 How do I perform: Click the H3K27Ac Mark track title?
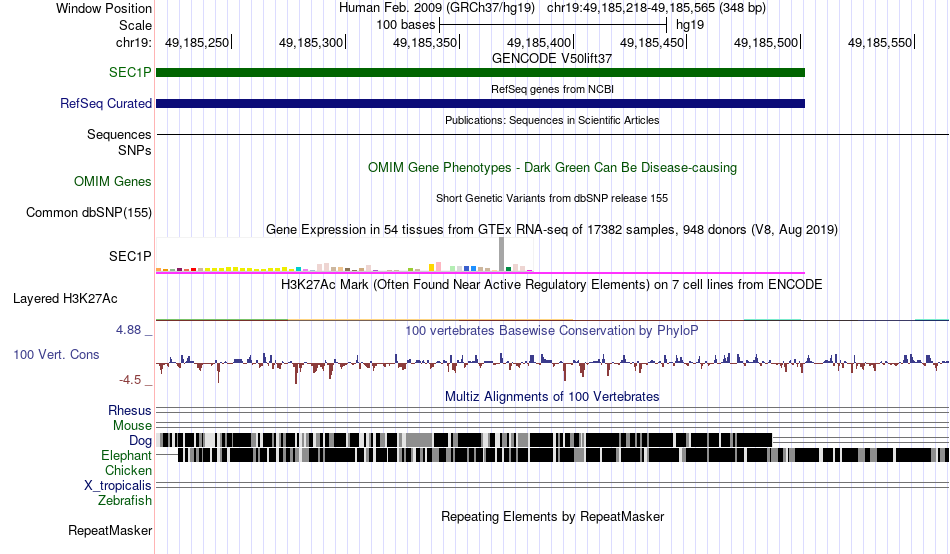pos(552,285)
